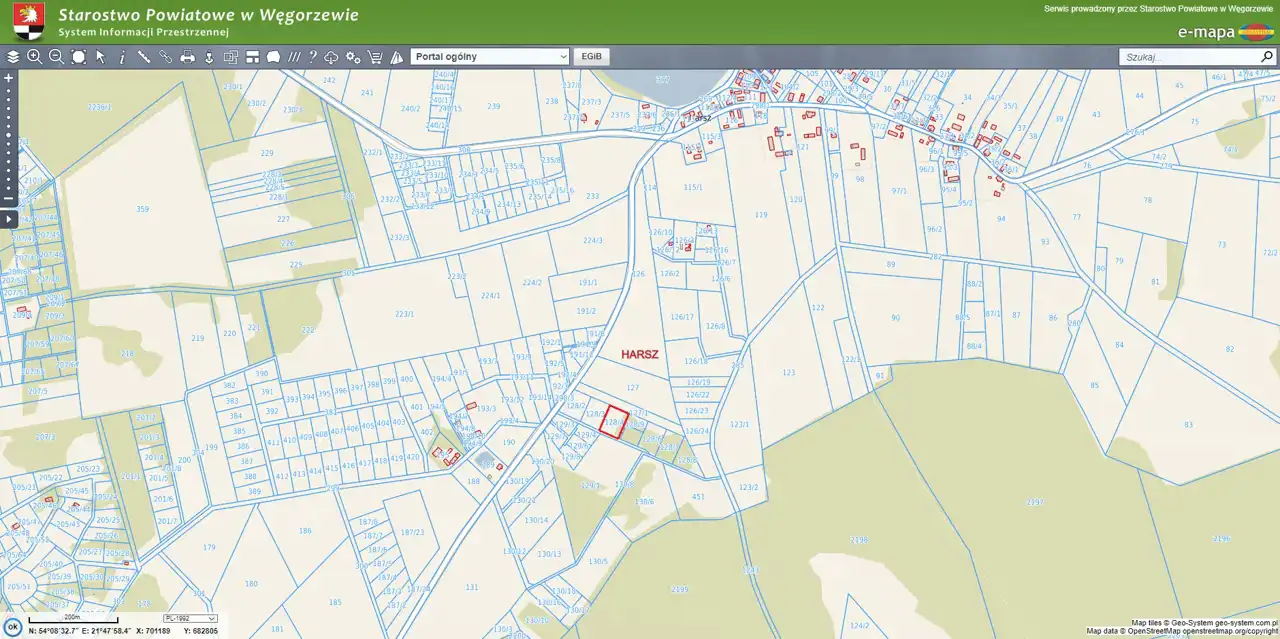Click the Szukaj search field
Image resolution: width=1280 pixels, height=639 pixels.
coord(1188,57)
